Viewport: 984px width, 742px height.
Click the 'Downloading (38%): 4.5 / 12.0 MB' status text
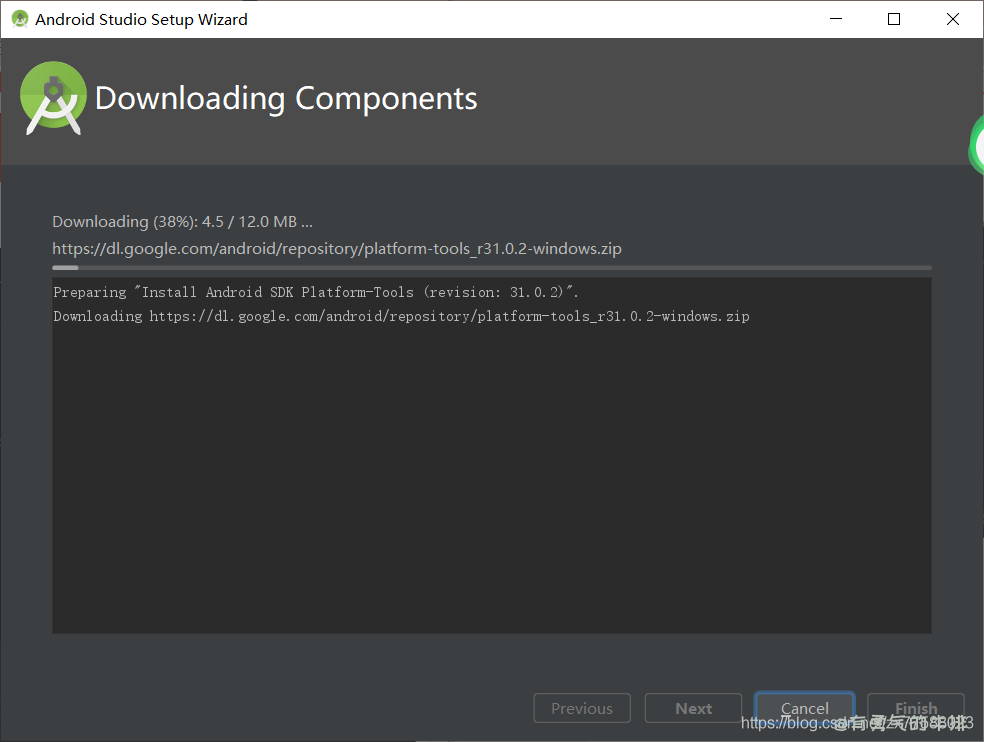(182, 222)
